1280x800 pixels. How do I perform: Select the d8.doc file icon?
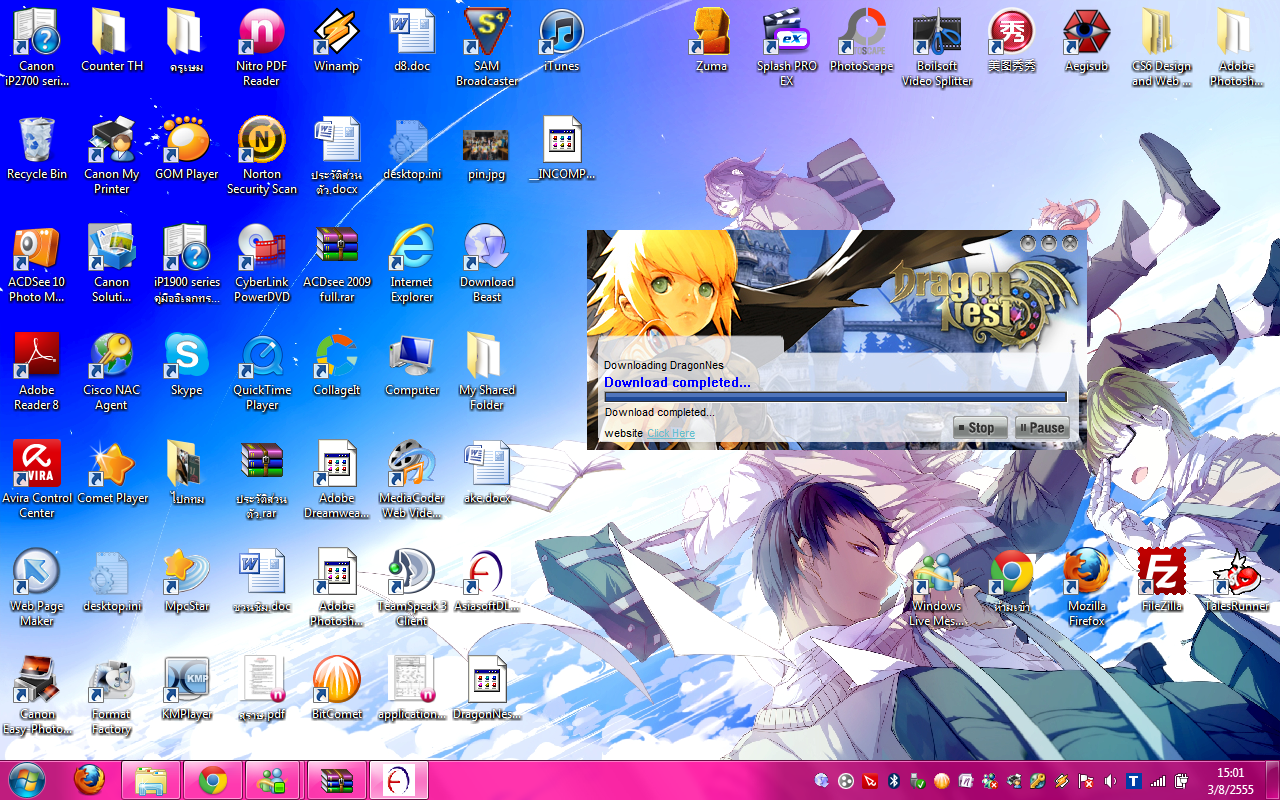[412, 40]
